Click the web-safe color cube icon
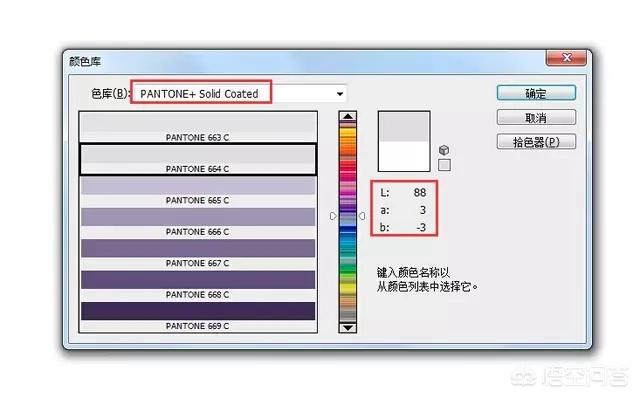The width and height of the screenshot is (640, 398). click(x=444, y=150)
